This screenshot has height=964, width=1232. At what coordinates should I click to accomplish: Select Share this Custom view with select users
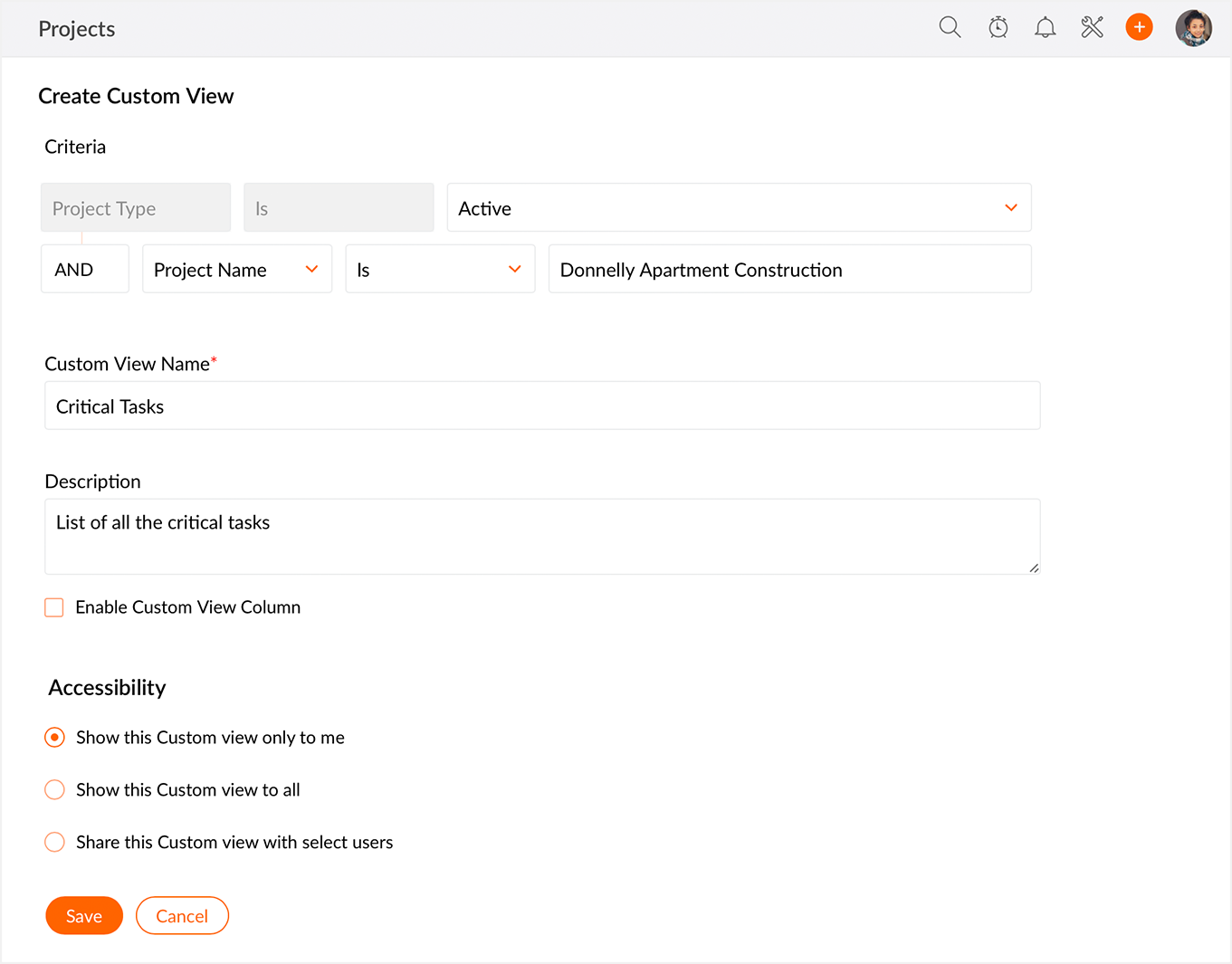tap(54, 843)
